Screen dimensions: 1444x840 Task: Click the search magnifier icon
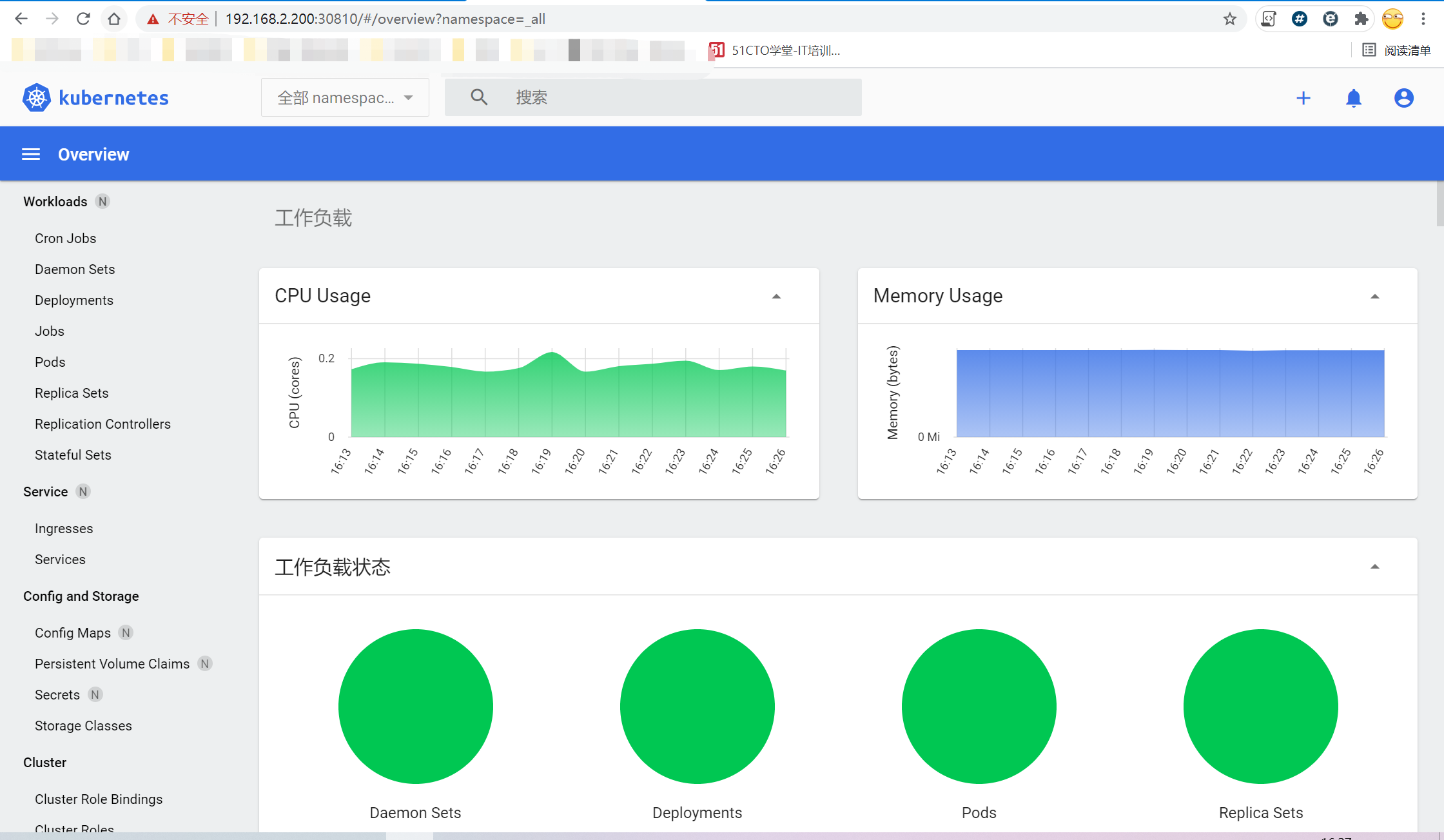pyautogui.click(x=478, y=97)
